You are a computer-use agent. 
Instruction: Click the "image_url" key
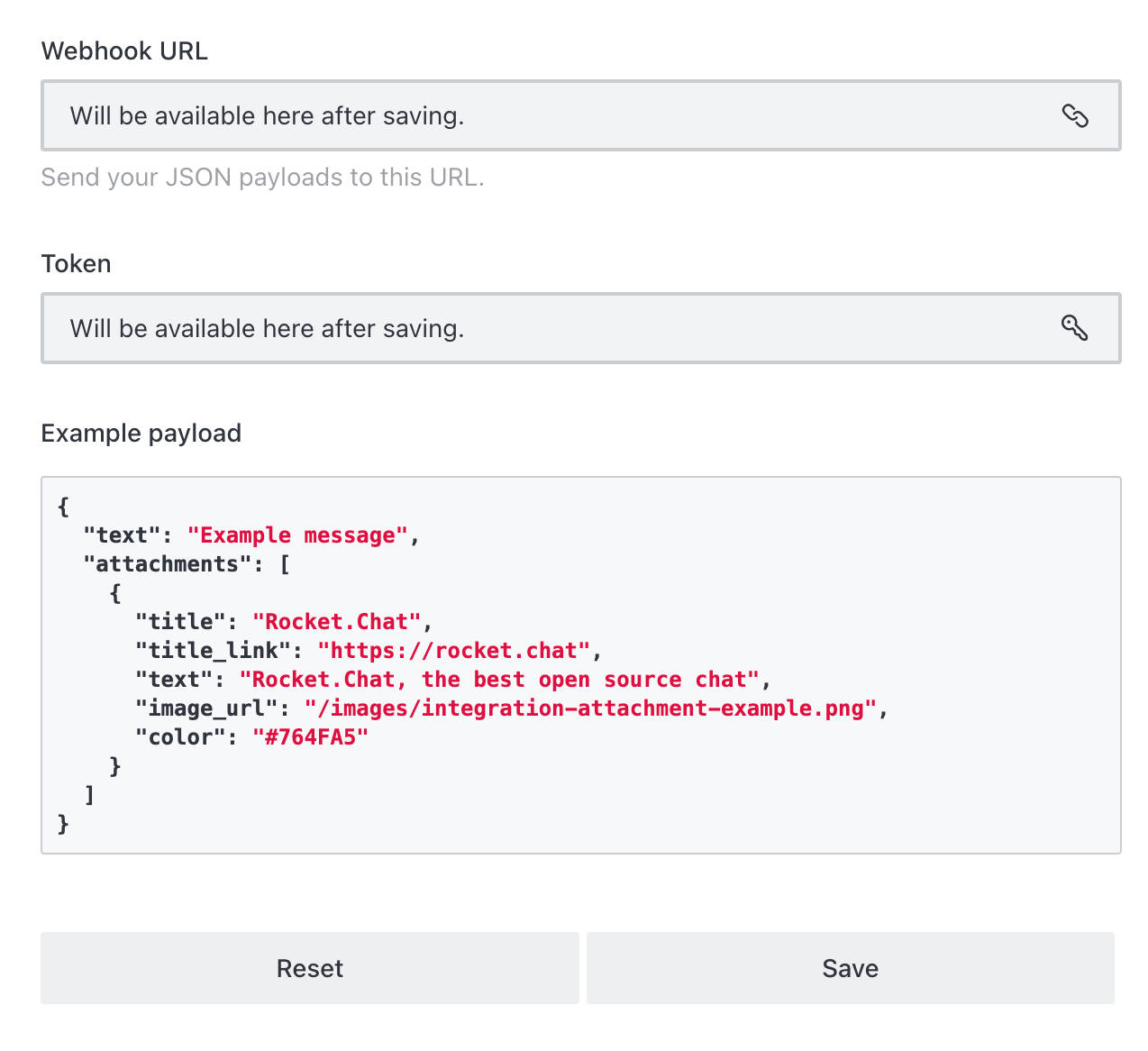[x=206, y=708]
